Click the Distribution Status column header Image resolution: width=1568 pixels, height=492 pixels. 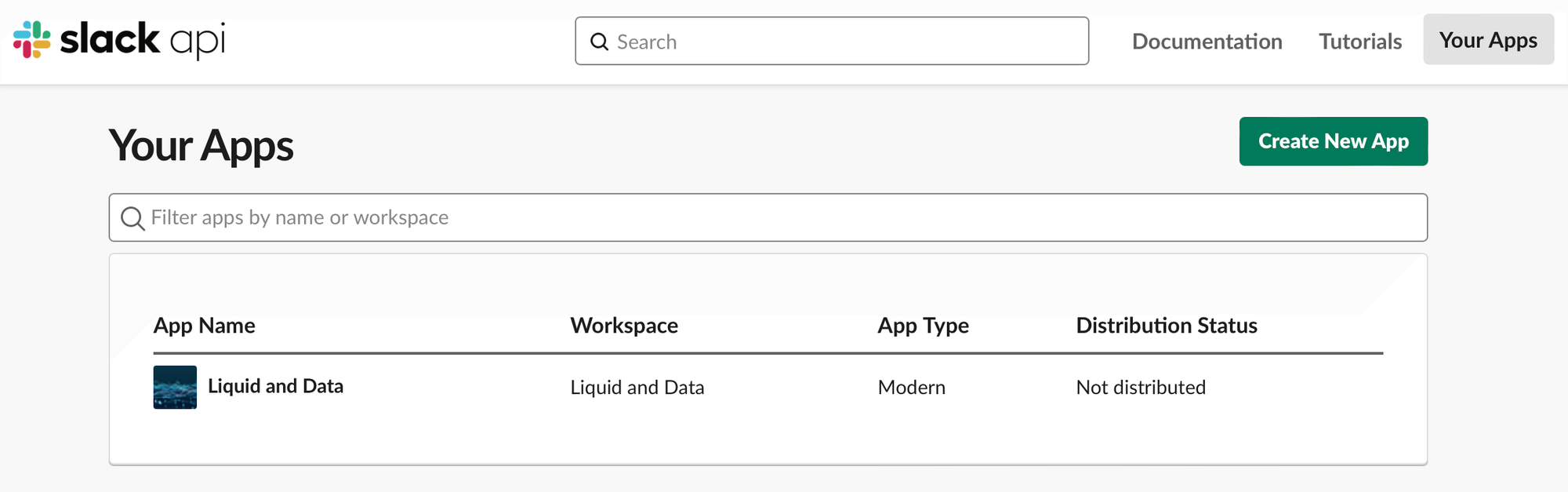[1166, 326]
